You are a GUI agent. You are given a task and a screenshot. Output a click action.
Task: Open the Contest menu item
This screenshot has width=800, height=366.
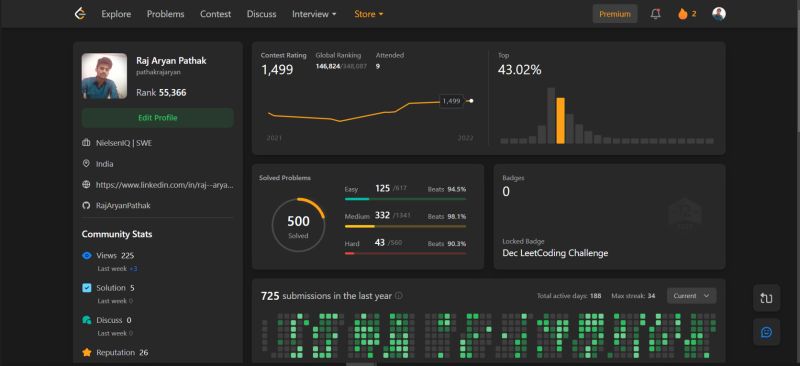pos(215,14)
